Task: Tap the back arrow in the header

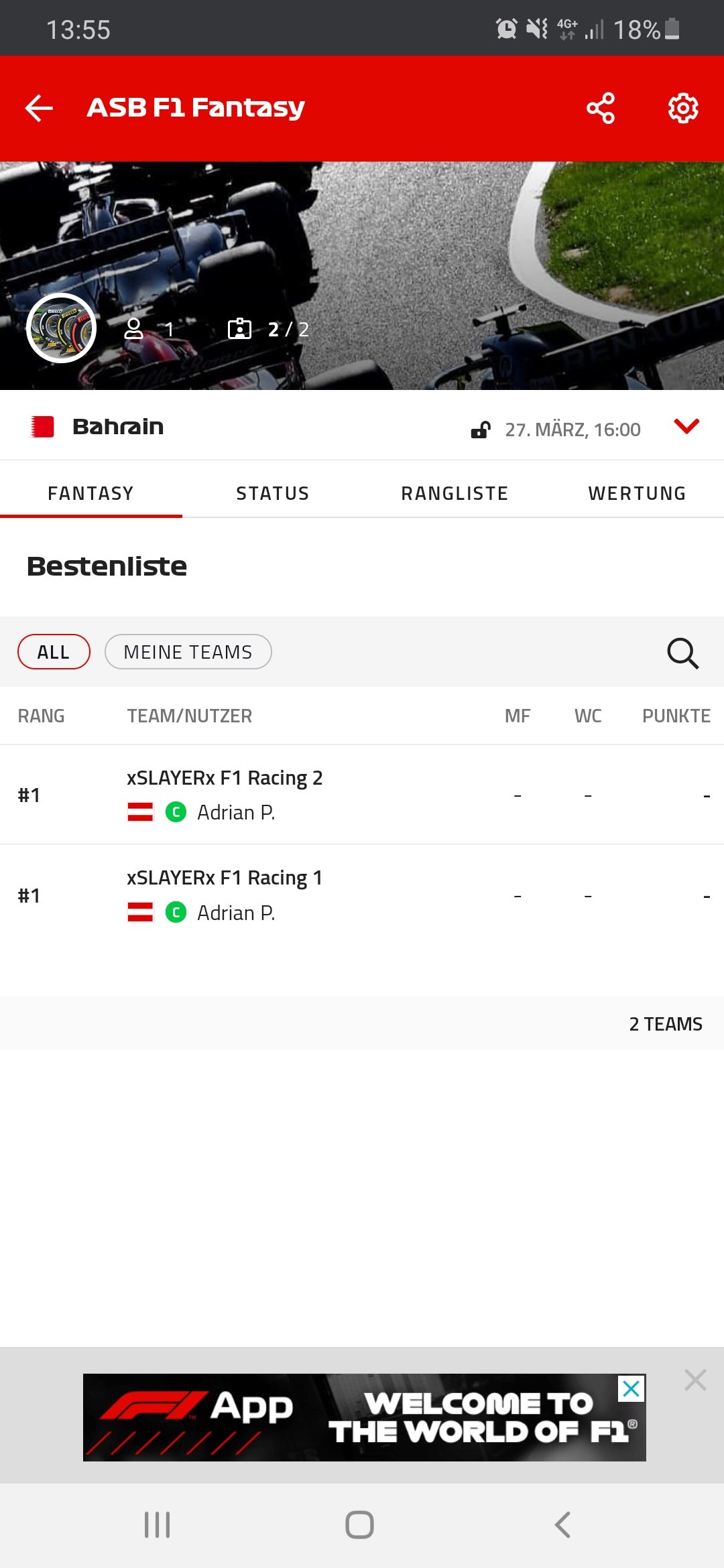Action: click(39, 108)
